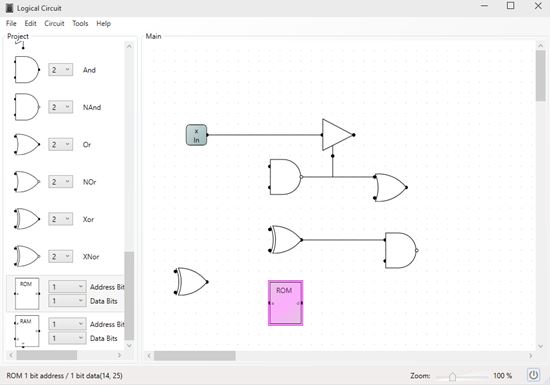The height and width of the screenshot is (385, 550).
Task: Open the Xor gate input count dropdown
Action: click(x=61, y=219)
